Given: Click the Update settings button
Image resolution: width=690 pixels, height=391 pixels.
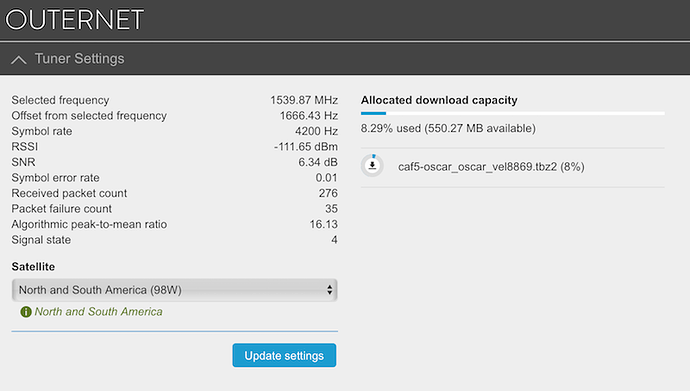Looking at the screenshot, I should [x=284, y=355].
